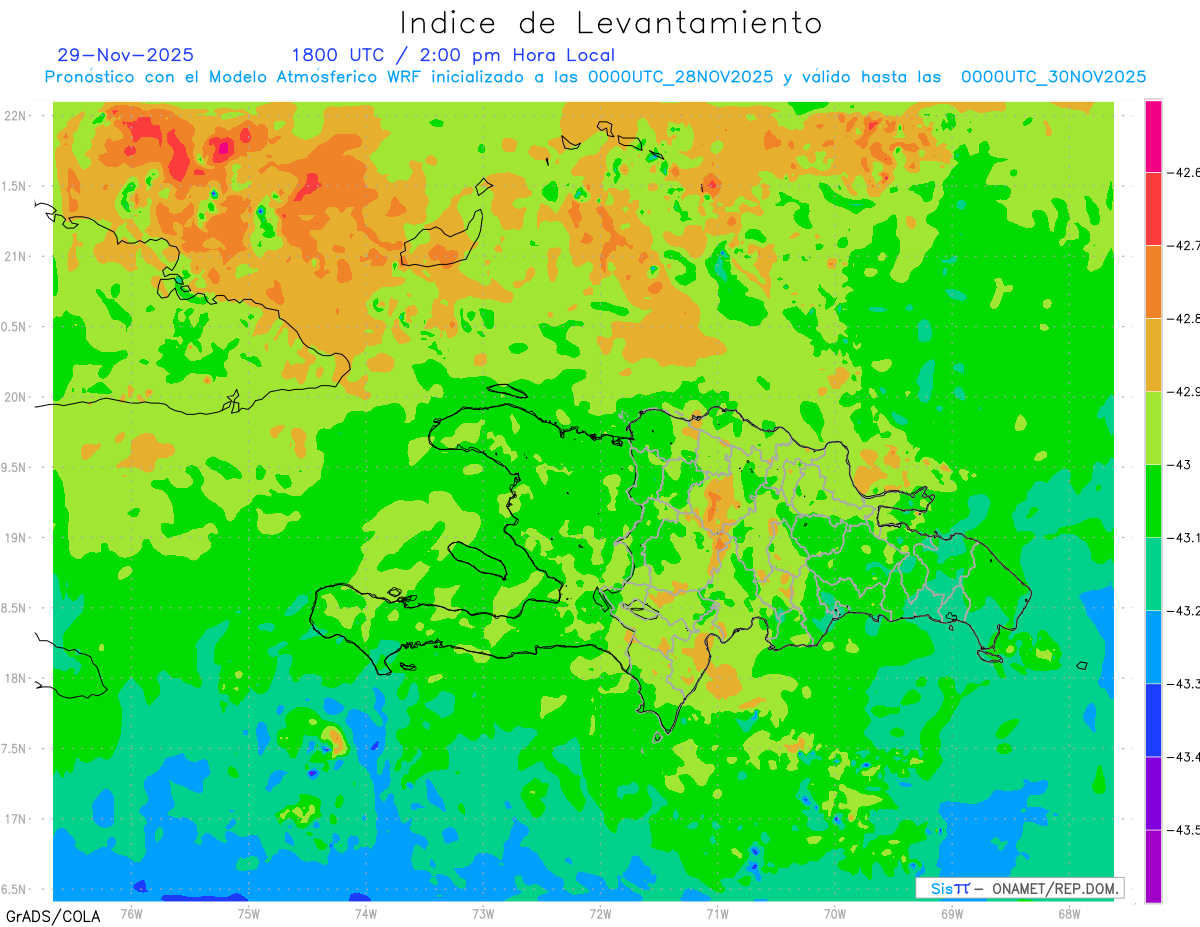Select the "20N" latitude label

pyautogui.click(x=16, y=397)
